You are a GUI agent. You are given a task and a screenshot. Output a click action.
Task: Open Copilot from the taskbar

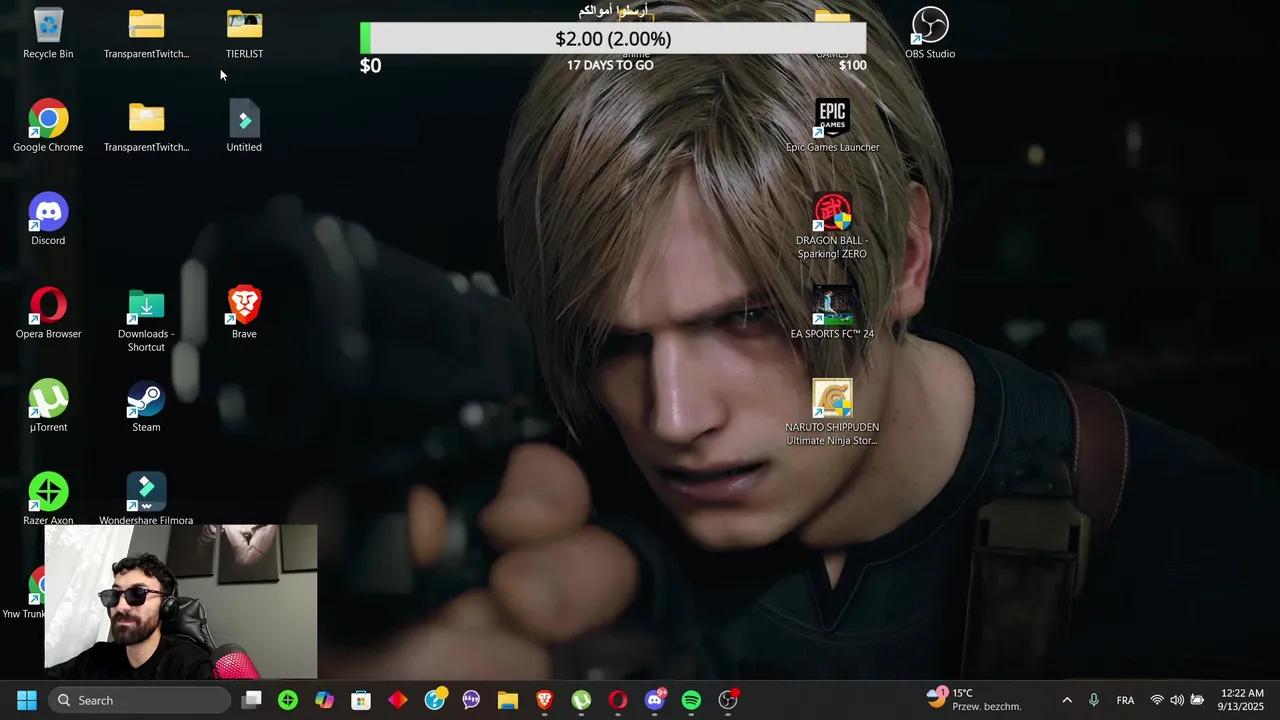click(x=324, y=700)
